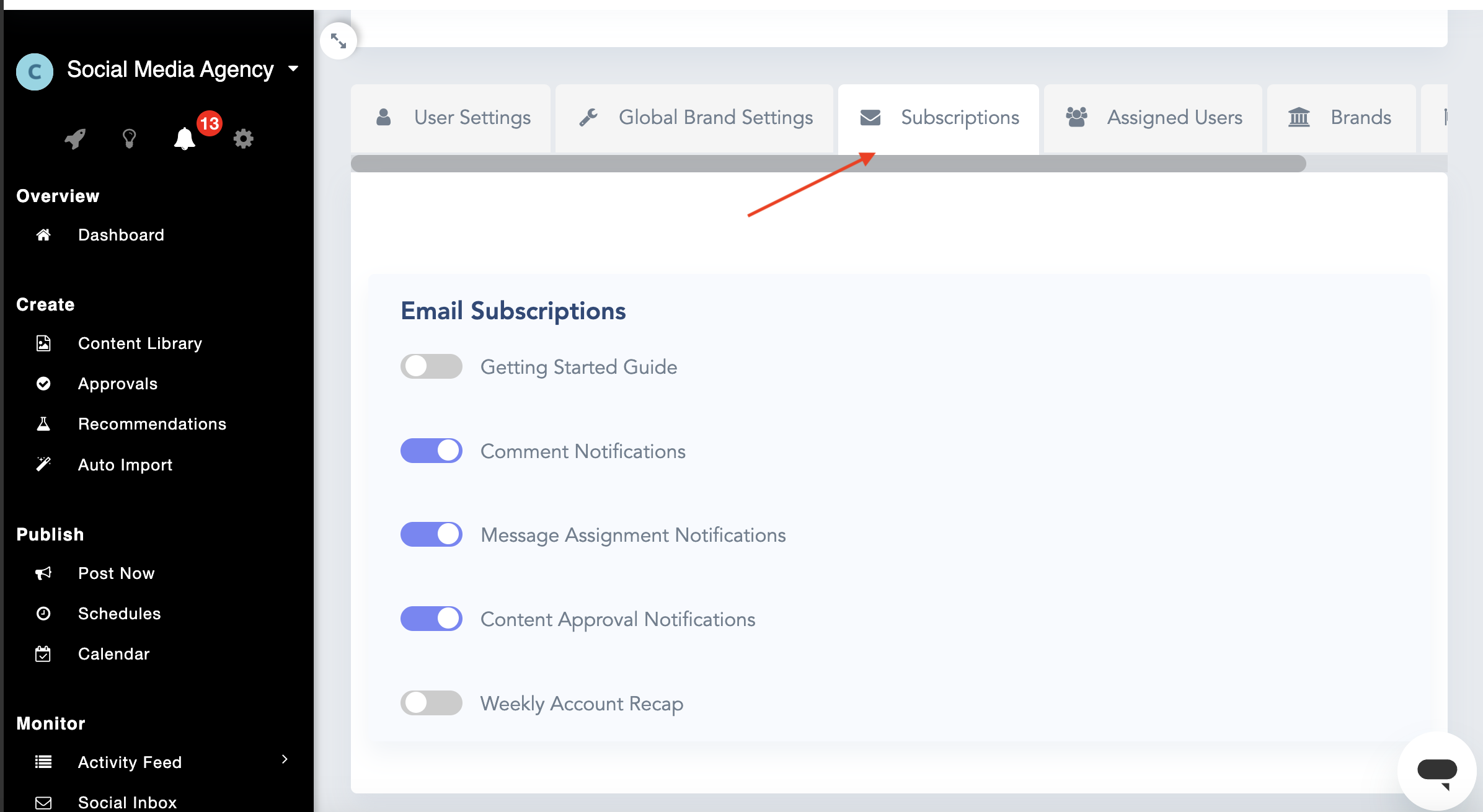Click the rocket icon in sidebar
This screenshot has width=1483, height=812.
tap(75, 138)
